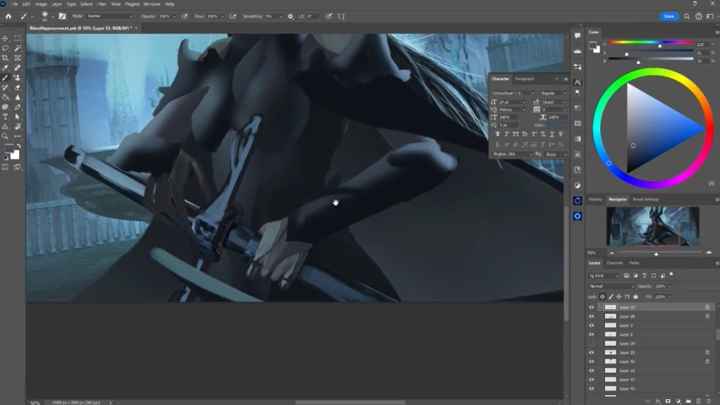Select the Lasso tool
Image resolution: width=720 pixels, height=405 pixels.
[x=5, y=48]
